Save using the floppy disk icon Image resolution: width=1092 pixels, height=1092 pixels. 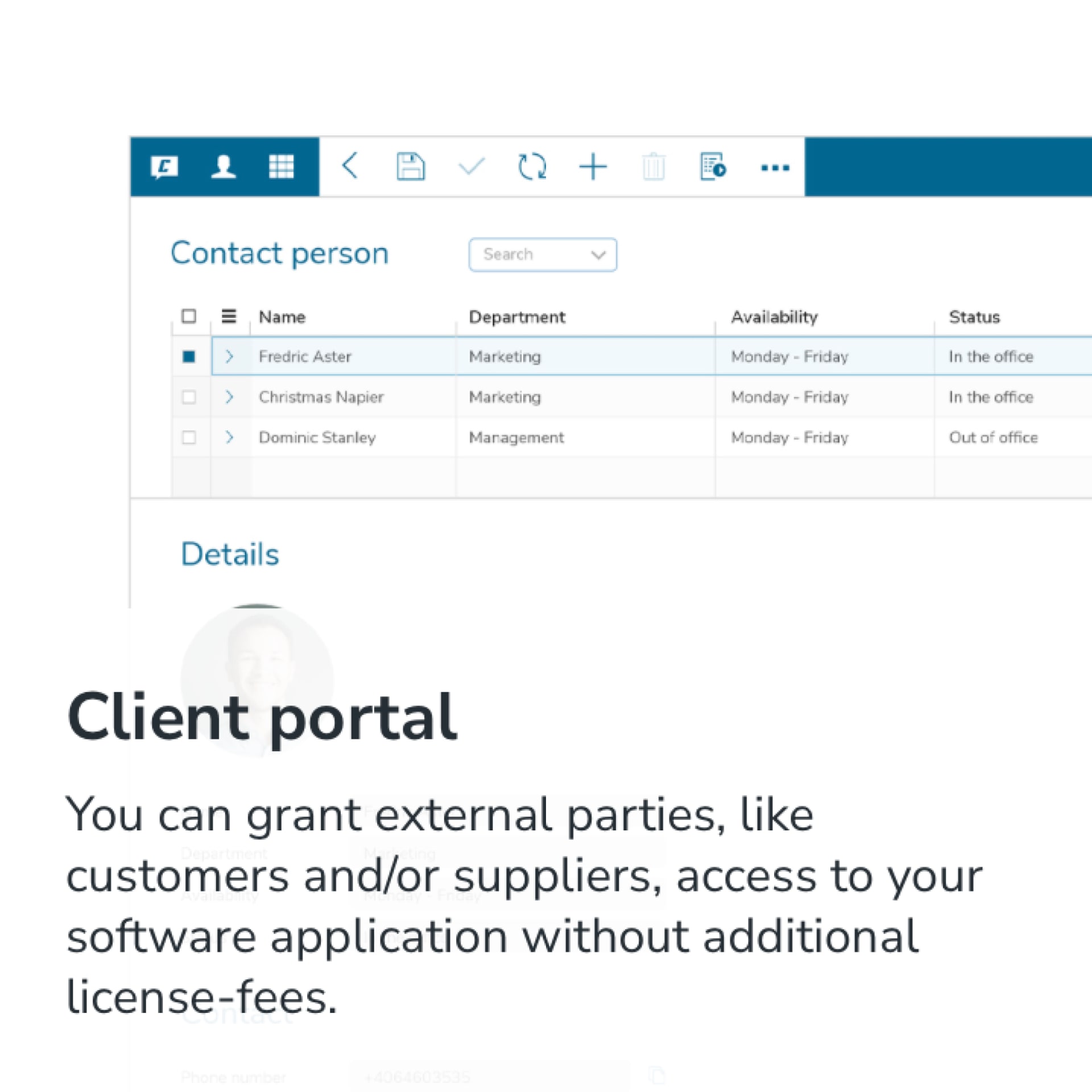(x=411, y=167)
